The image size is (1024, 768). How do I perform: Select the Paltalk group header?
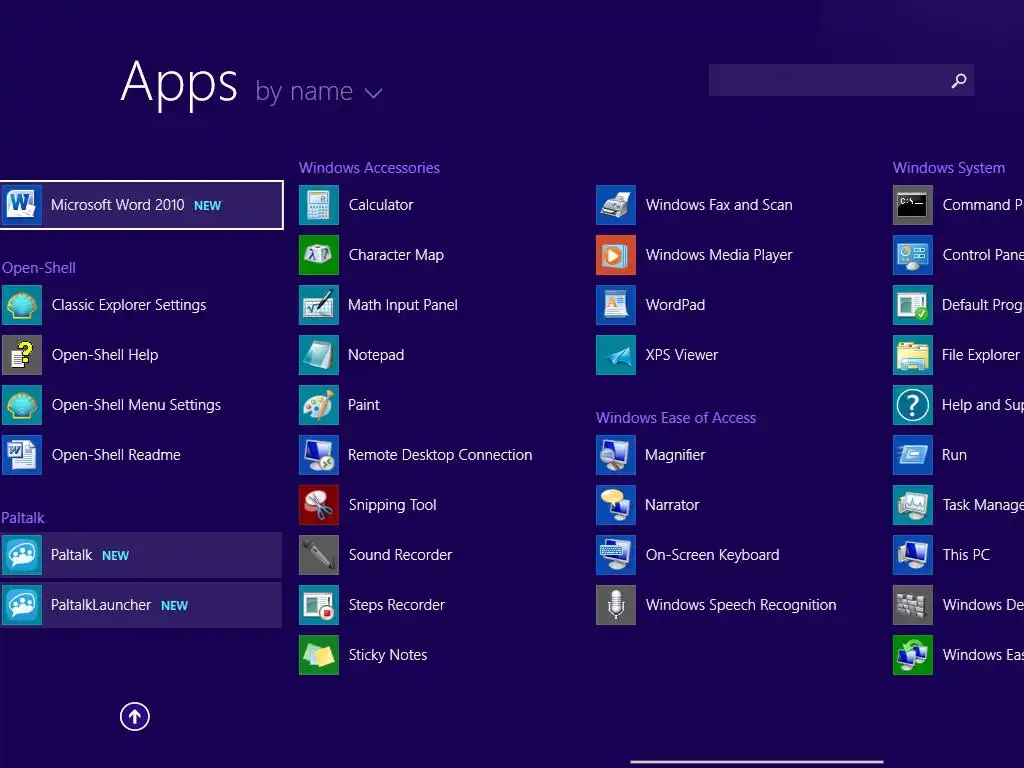(23, 518)
